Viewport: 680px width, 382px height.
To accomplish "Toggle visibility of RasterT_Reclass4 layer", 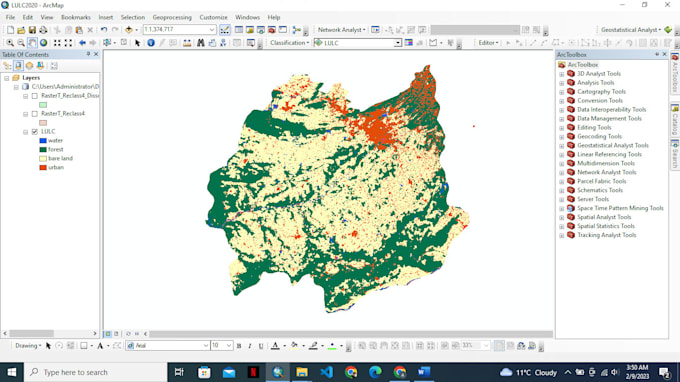I will (x=35, y=114).
